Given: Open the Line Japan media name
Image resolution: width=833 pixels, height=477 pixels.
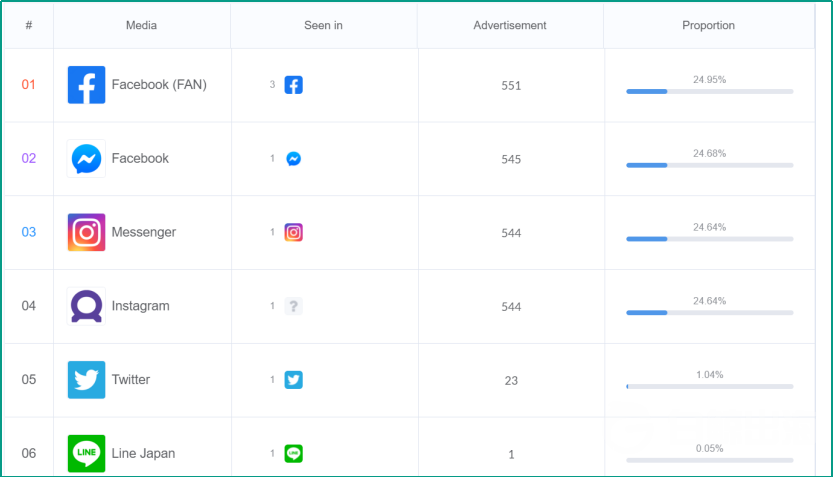Looking at the screenshot, I should pyautogui.click(x=143, y=454).
